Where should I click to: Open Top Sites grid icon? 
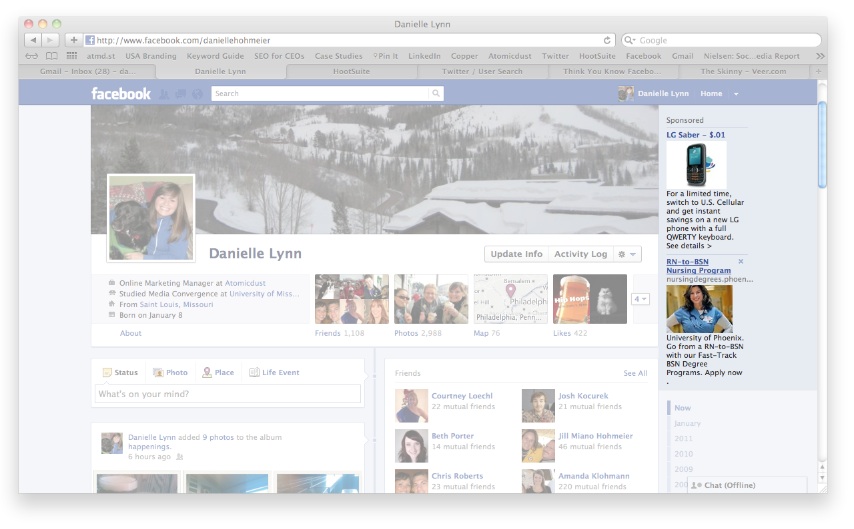click(71, 56)
